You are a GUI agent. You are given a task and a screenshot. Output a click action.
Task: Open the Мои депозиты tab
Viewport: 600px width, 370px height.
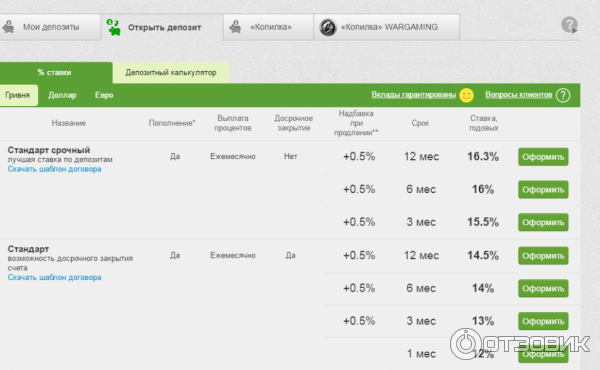[50, 27]
